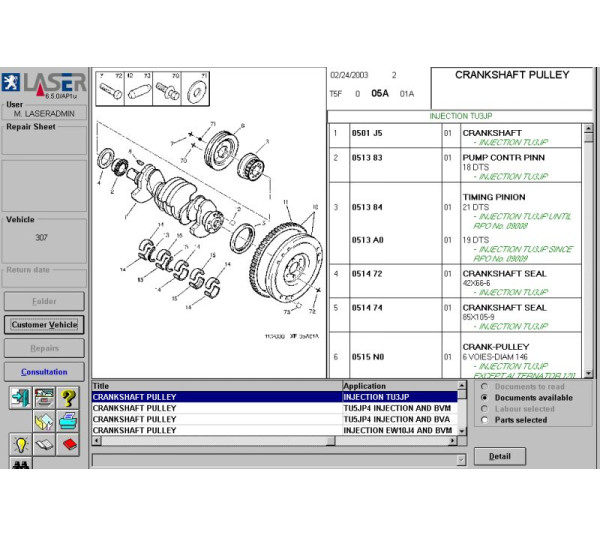Image resolution: width=600 pixels, height=536 pixels.
Task: Click the red closed book icon
Action: pos(69,444)
